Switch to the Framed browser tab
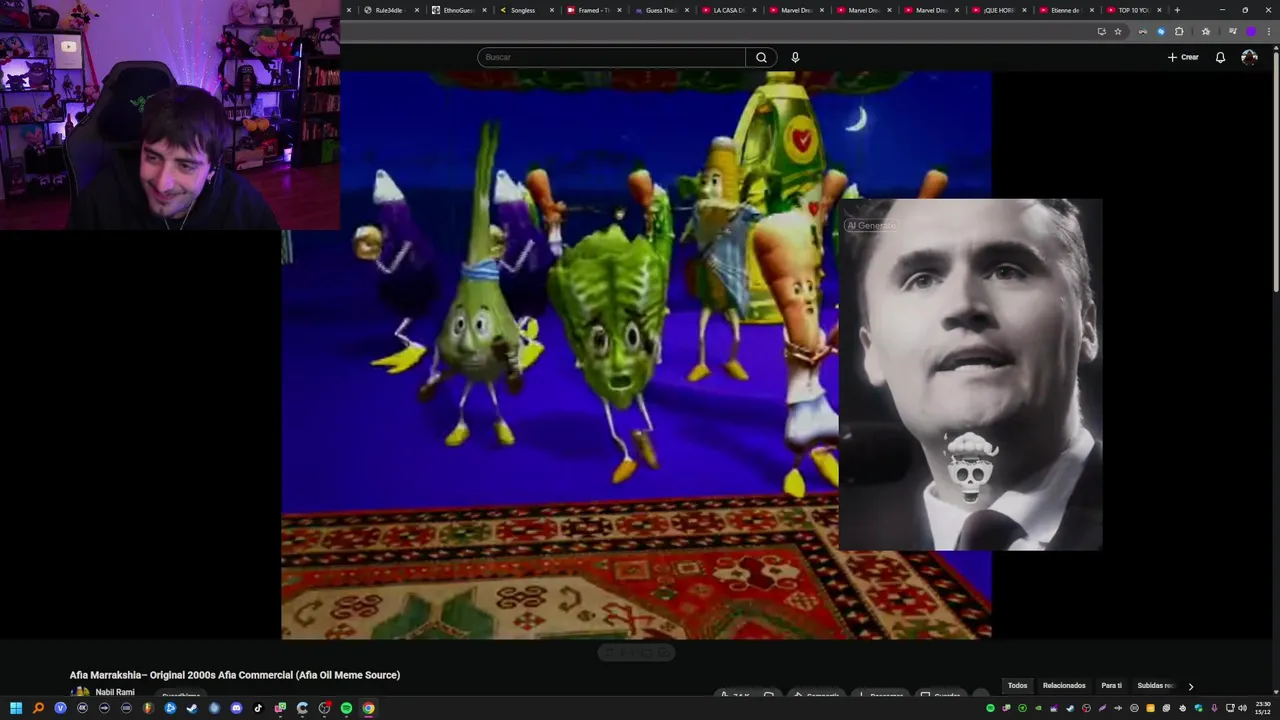 (593, 10)
